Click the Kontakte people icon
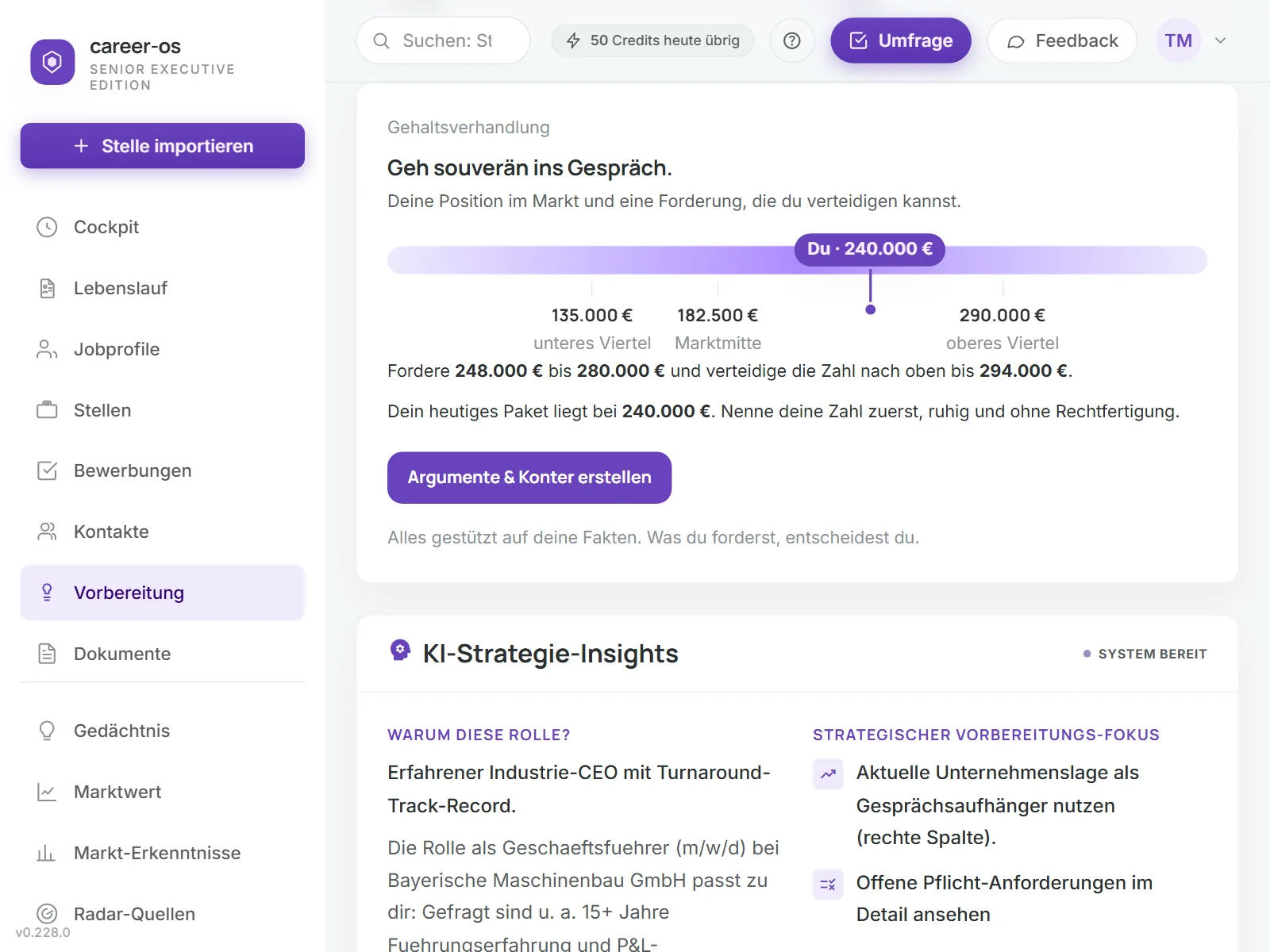Screen dimensions: 1270x952 point(47,532)
